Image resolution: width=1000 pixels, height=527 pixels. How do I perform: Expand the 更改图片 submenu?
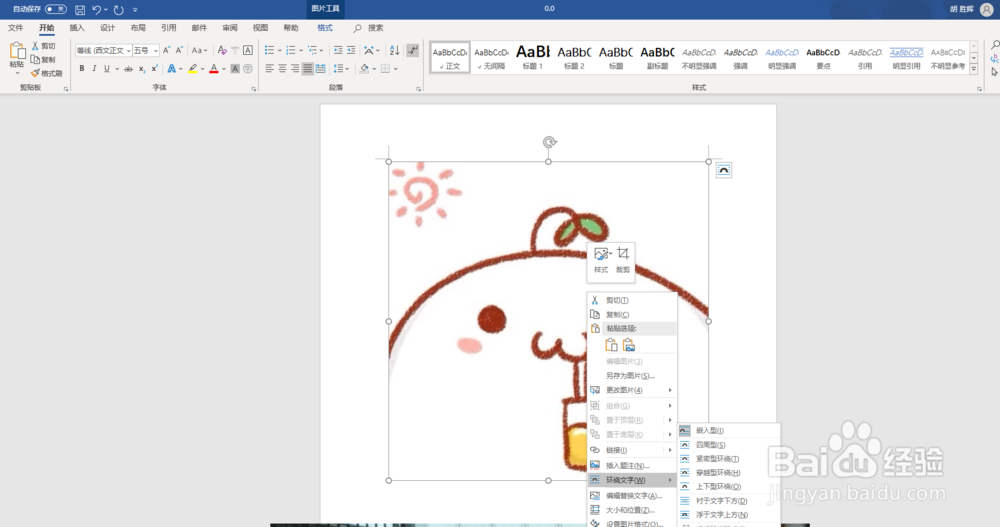(631, 390)
